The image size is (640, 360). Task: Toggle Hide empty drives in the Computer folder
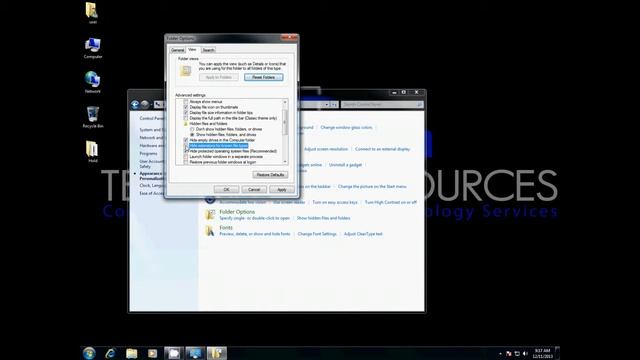pos(186,140)
